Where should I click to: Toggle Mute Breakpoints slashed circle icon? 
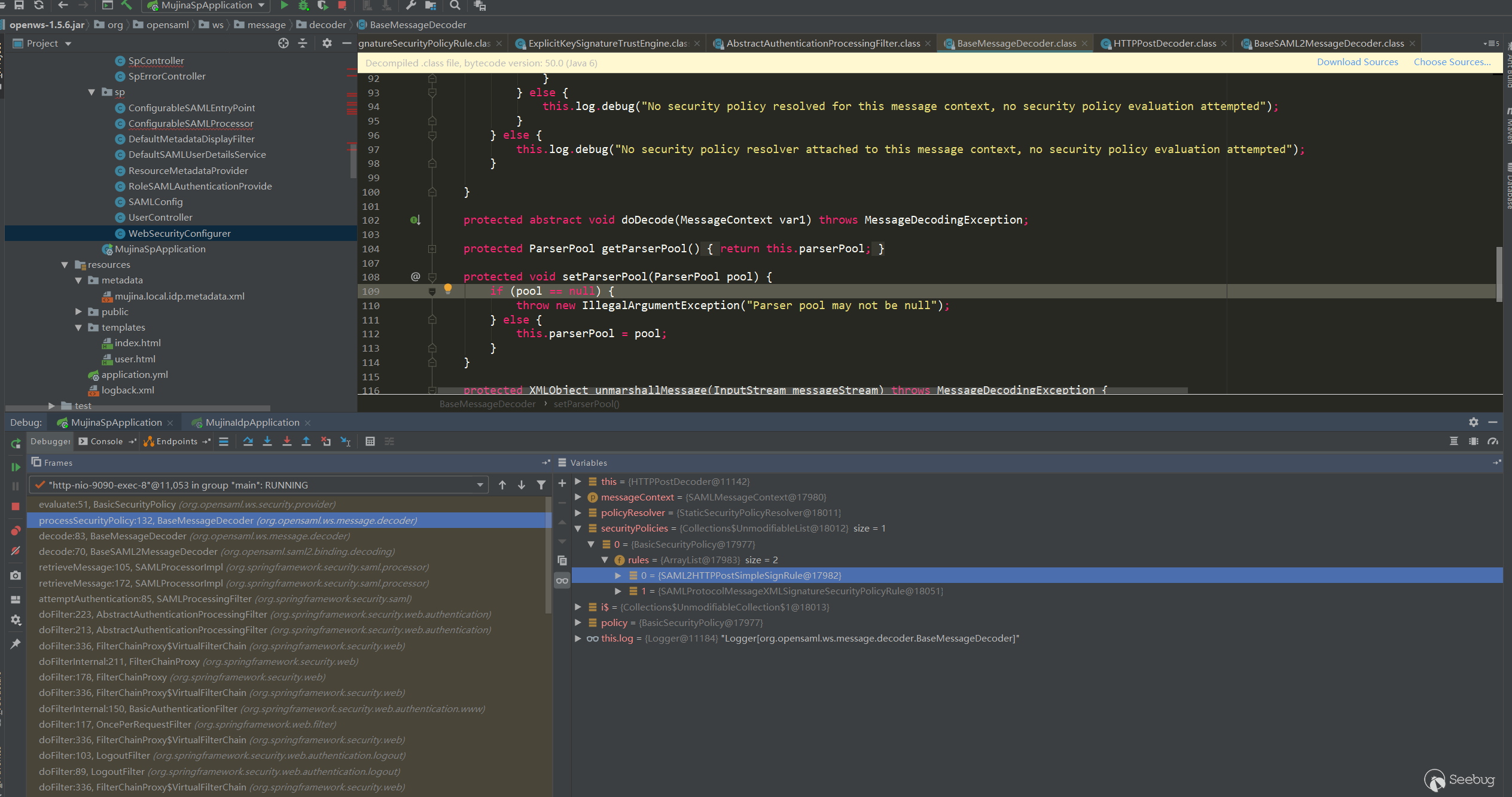16,551
